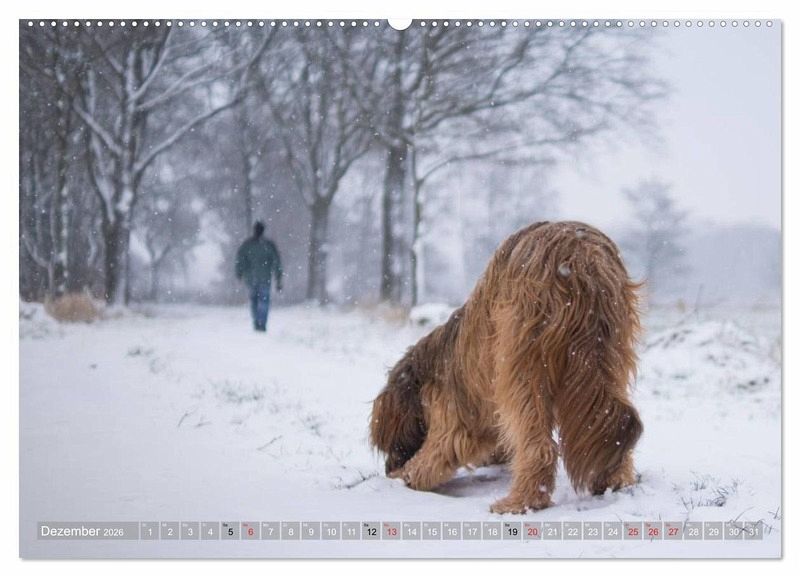Viewport: 800px width, 577px height.
Task: Click the red date 26
Action: [653, 531]
